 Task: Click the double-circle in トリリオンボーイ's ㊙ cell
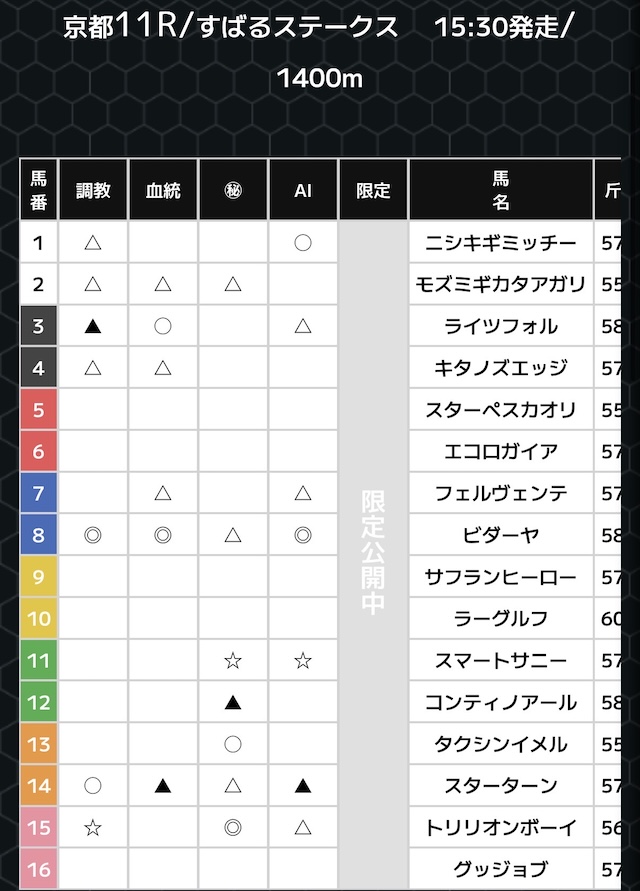[x=233, y=828]
